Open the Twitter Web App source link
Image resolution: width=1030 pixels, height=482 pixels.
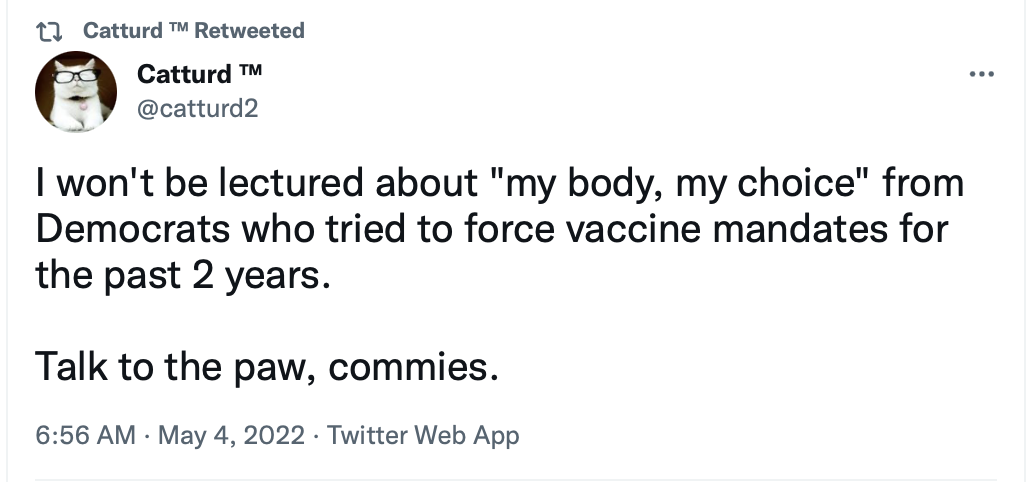[x=423, y=435]
